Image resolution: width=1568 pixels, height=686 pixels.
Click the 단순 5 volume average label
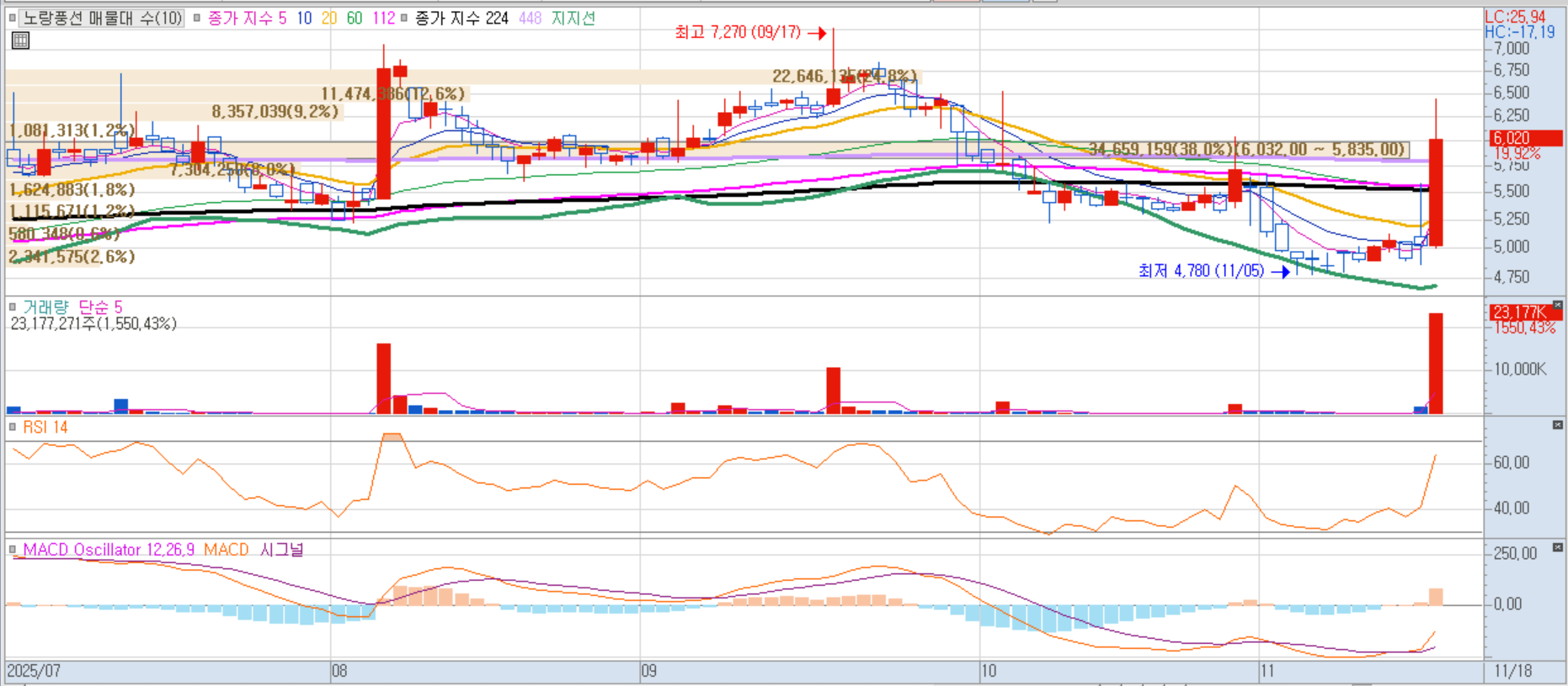[100, 306]
